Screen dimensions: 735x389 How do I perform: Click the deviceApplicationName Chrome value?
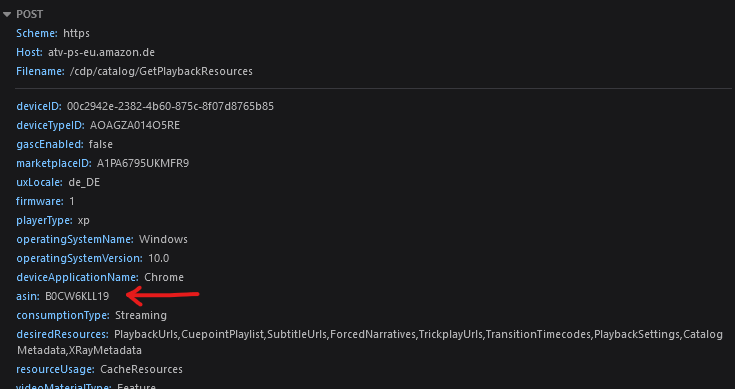click(x=164, y=277)
